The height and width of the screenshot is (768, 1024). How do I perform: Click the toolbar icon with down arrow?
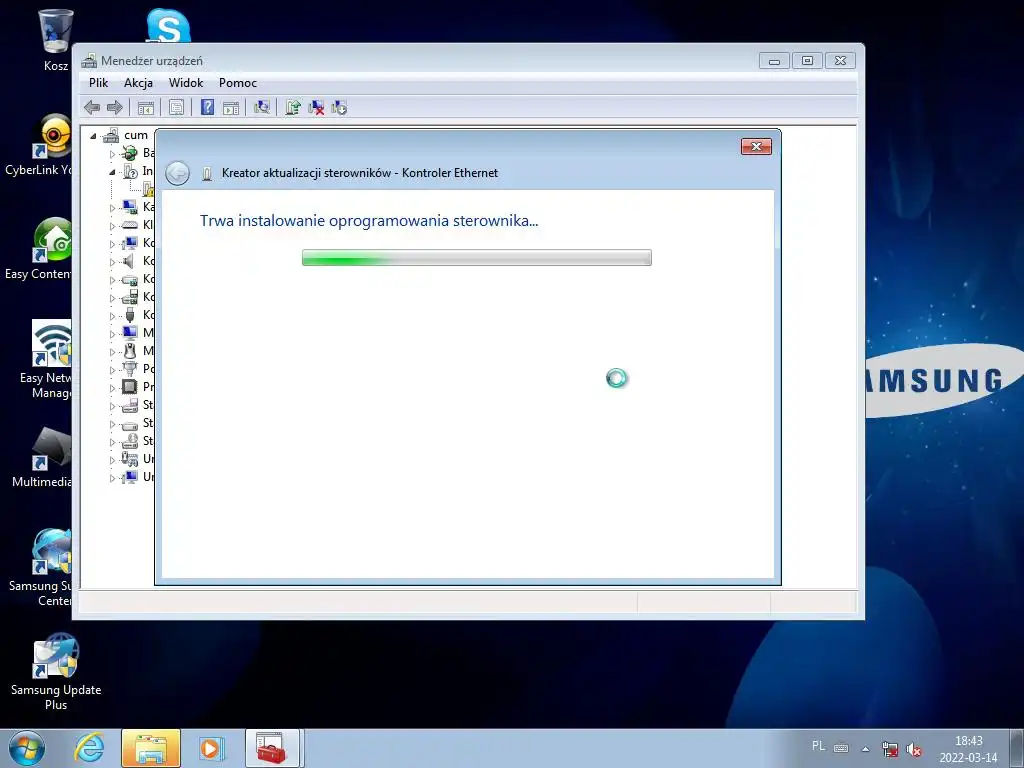339,108
